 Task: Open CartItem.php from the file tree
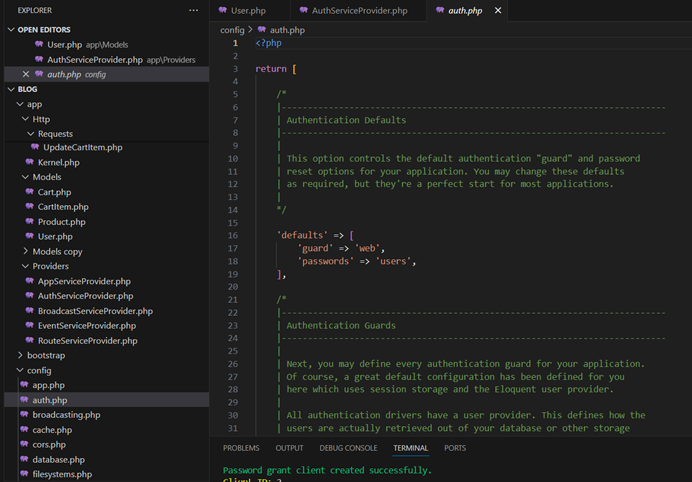pos(63,207)
